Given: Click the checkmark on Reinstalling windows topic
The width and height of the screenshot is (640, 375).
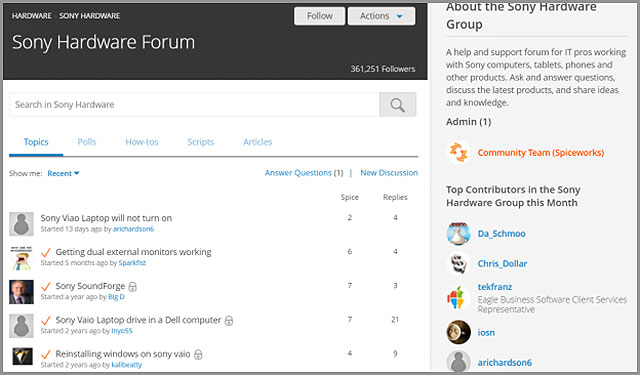Looking at the screenshot, I should pyautogui.click(x=46, y=354).
